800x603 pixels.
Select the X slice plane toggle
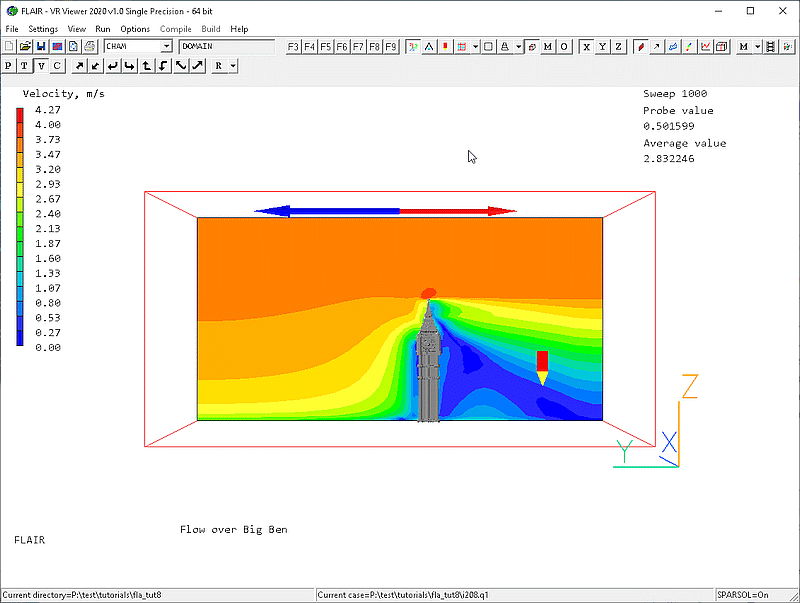pyautogui.click(x=587, y=47)
